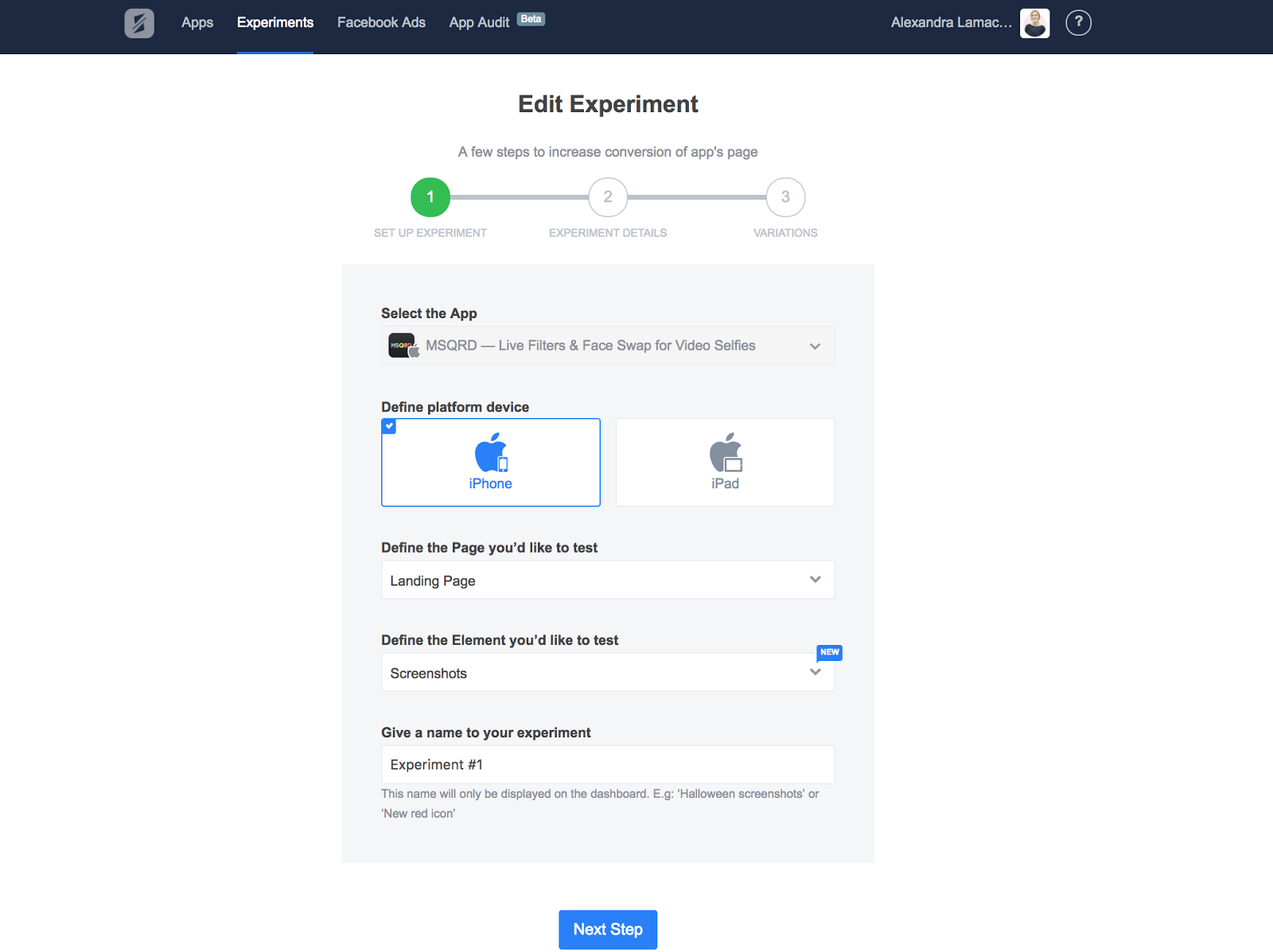The height and width of the screenshot is (952, 1273).
Task: Click the SET UP EXPERIMENT step label
Action: 430,233
